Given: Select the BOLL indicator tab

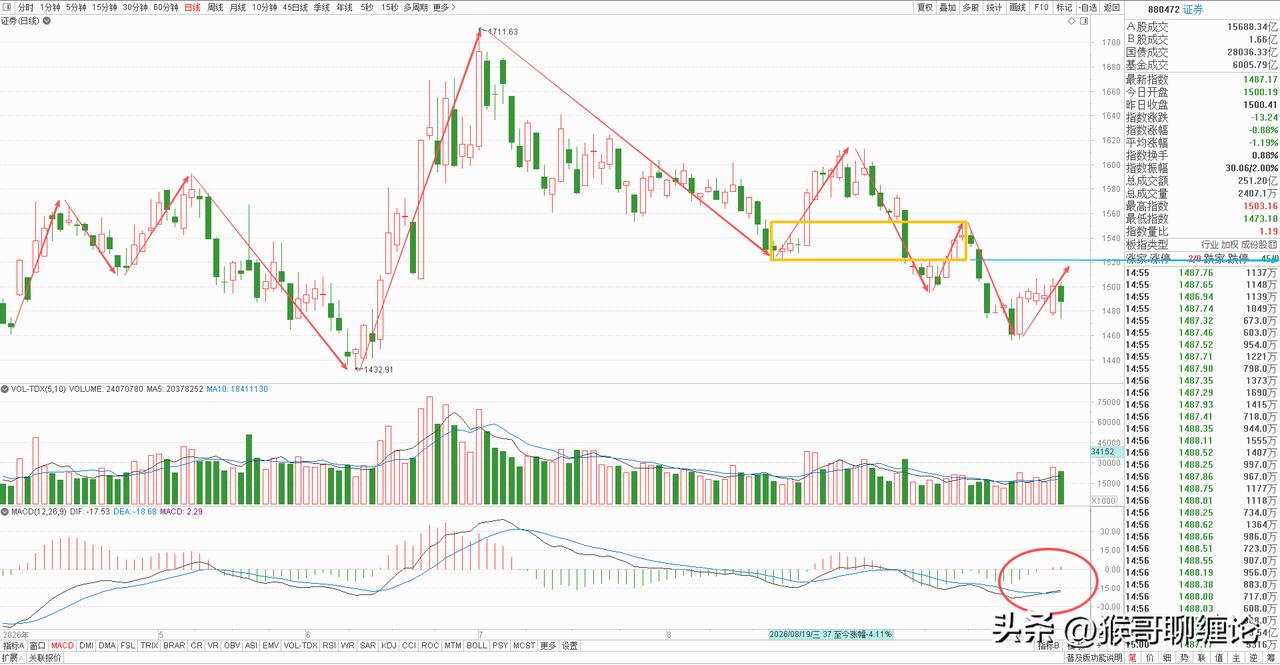Looking at the screenshot, I should (476, 646).
